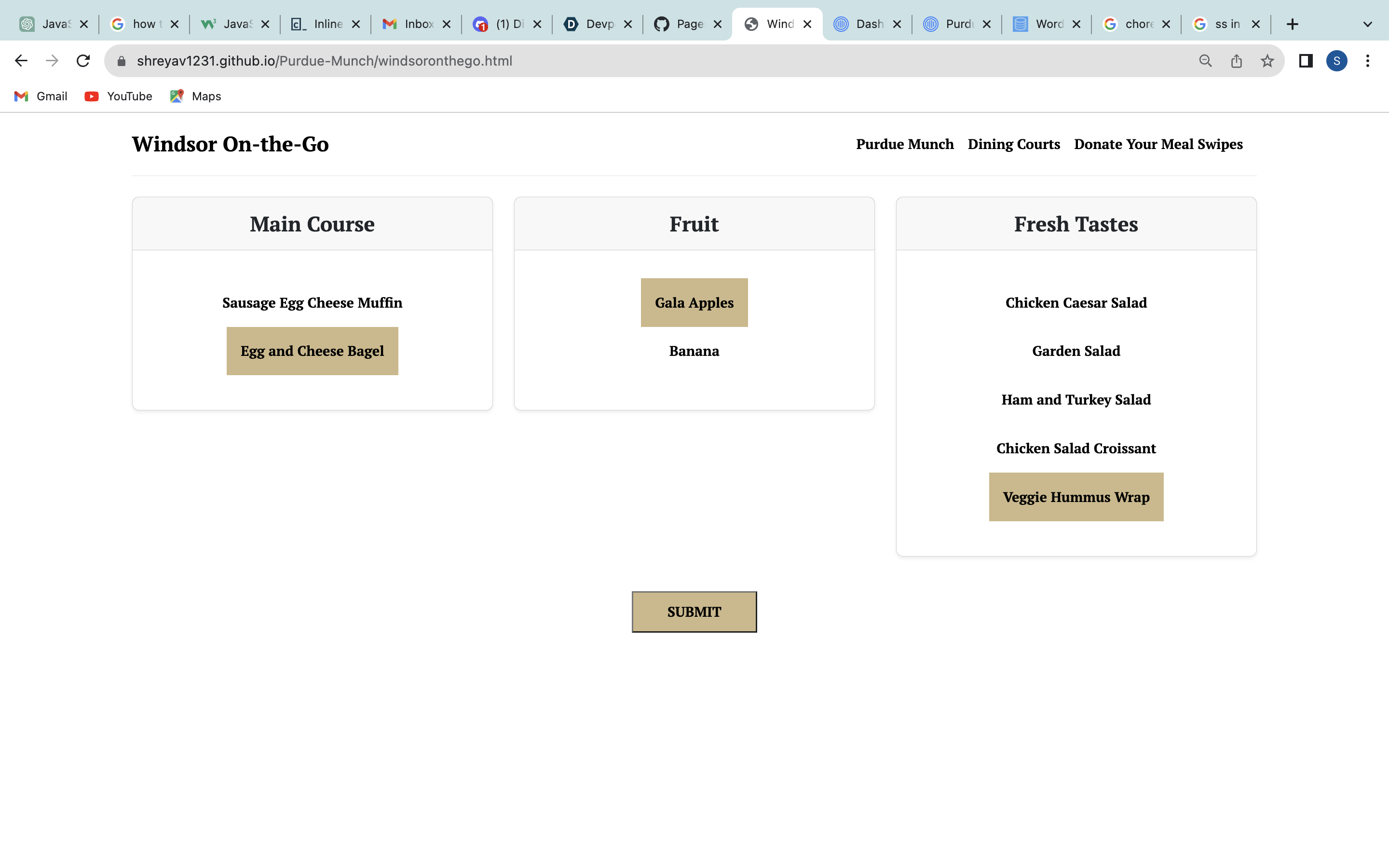Reload the page with the refresh icon

click(83, 61)
